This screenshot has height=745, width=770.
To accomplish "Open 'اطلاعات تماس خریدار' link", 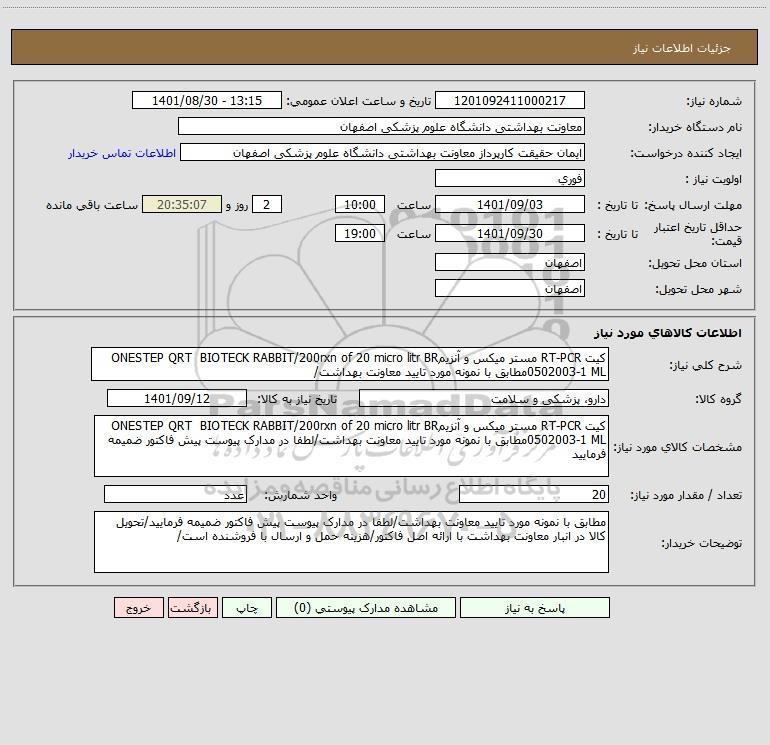I will tap(122, 153).
